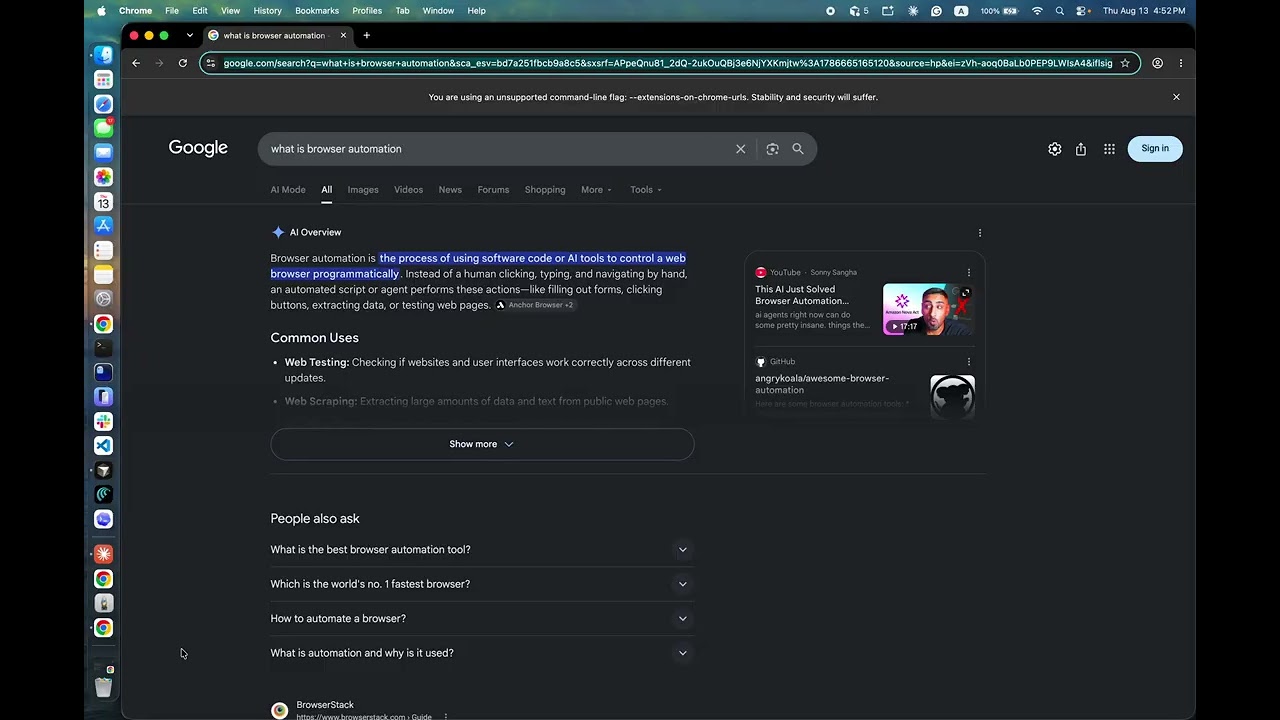
Task: Click the GitHub repository thumbnail
Action: point(952,397)
